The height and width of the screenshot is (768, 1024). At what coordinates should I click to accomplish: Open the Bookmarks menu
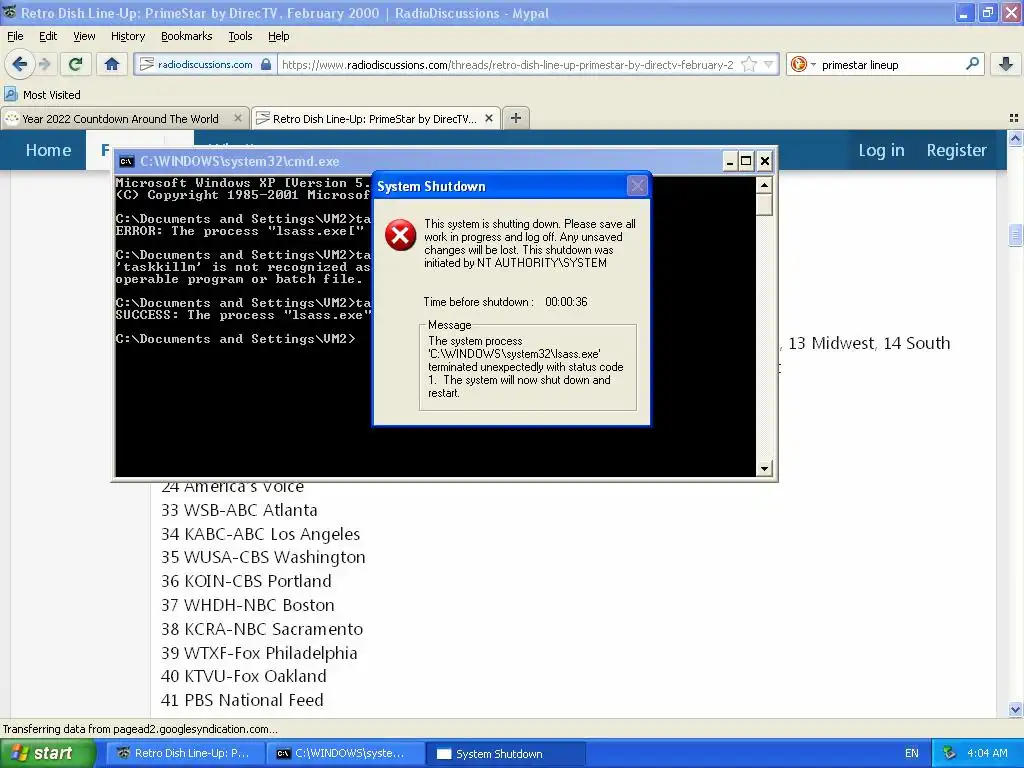click(186, 37)
